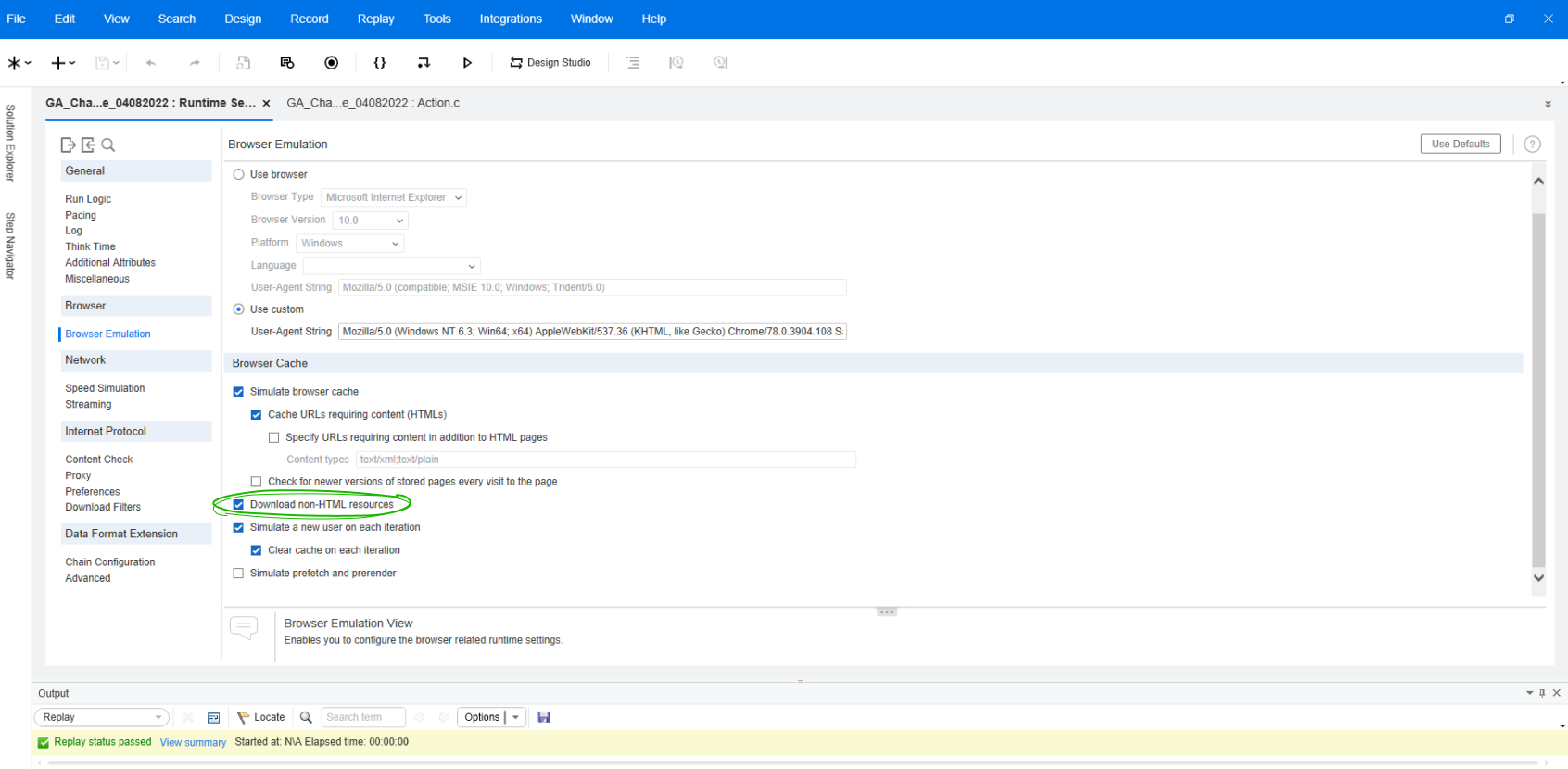Click the import settings icon
The height and width of the screenshot is (769, 1568).
[x=88, y=145]
